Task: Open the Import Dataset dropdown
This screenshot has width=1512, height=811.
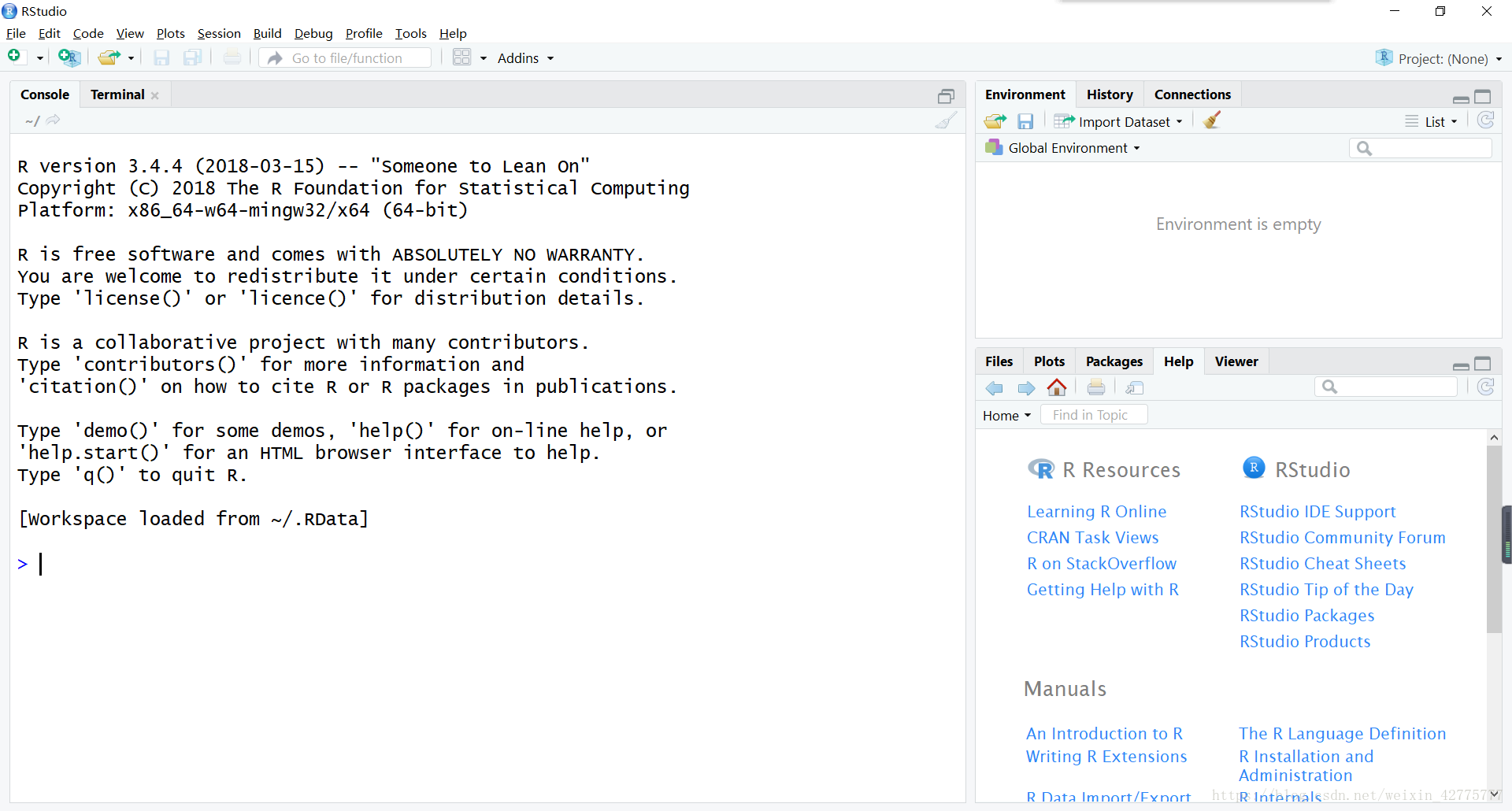Action: point(1118,121)
